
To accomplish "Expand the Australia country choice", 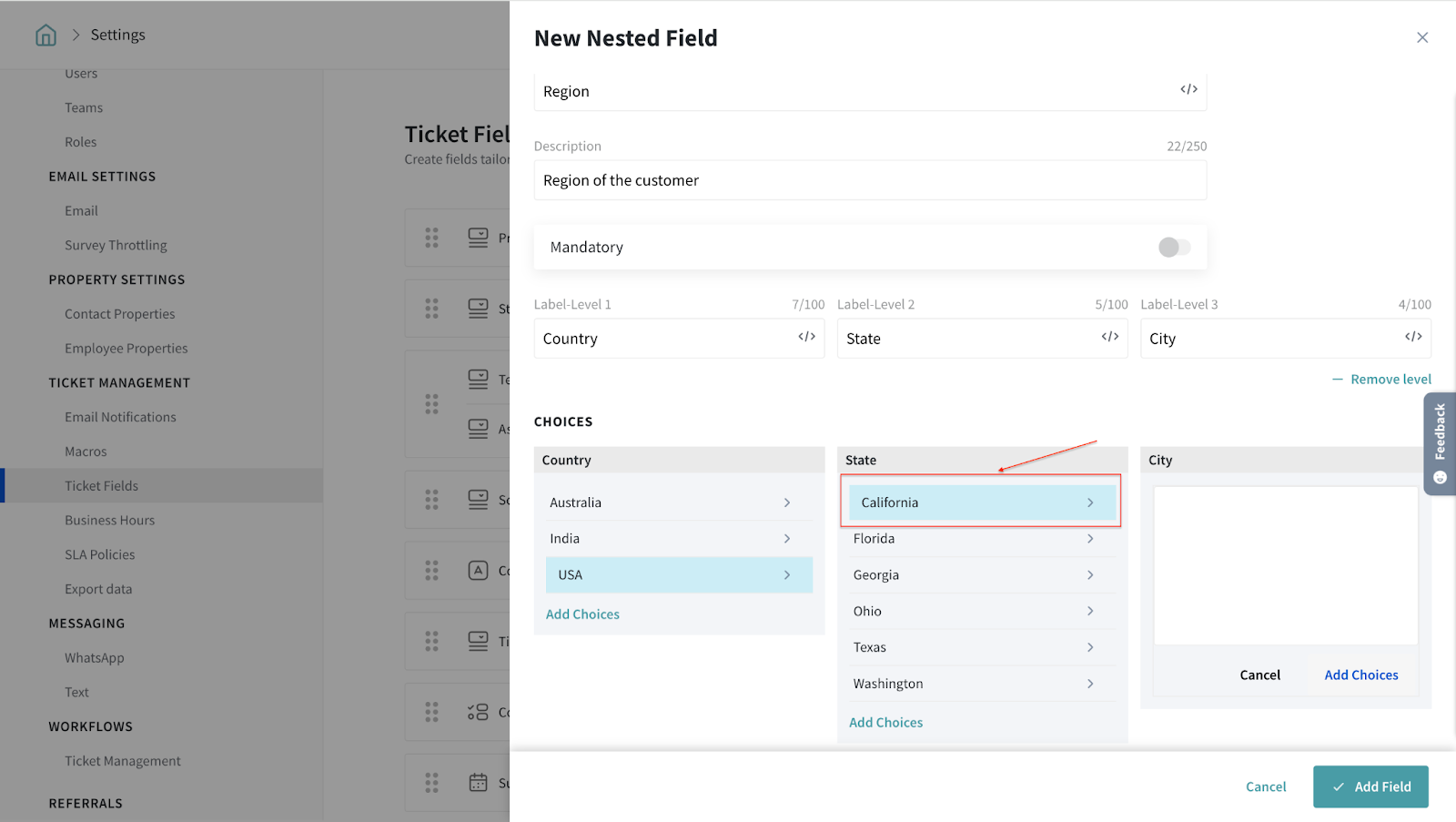I will (x=786, y=502).
